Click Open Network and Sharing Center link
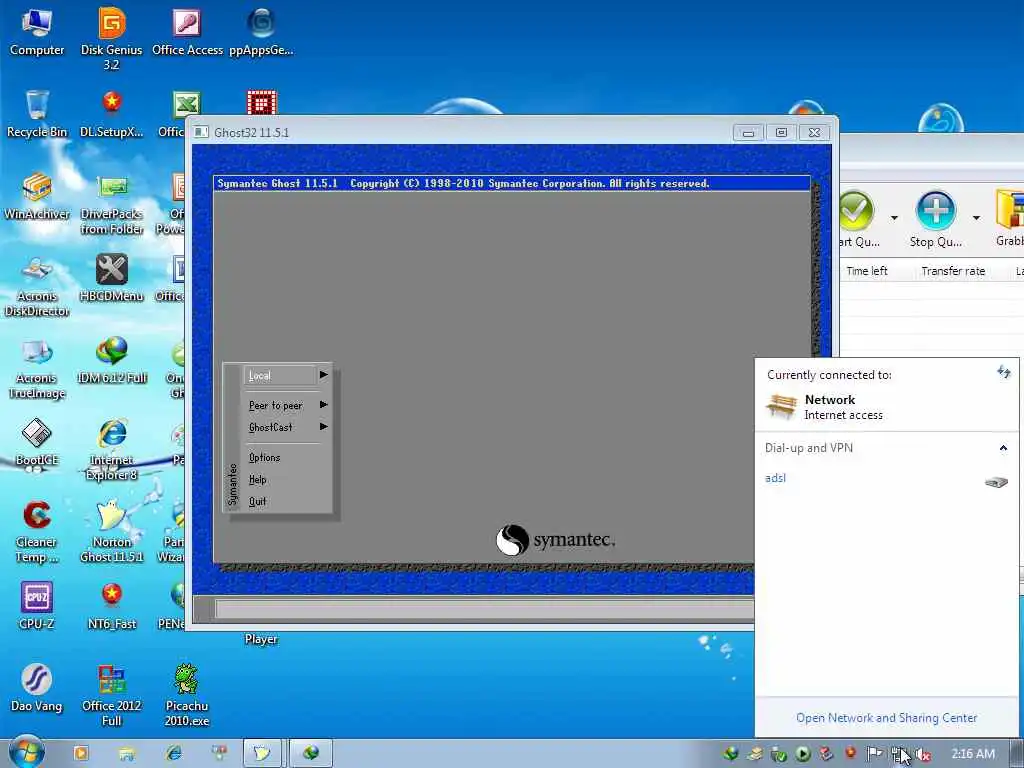Viewport: 1024px width, 768px height. [886, 718]
